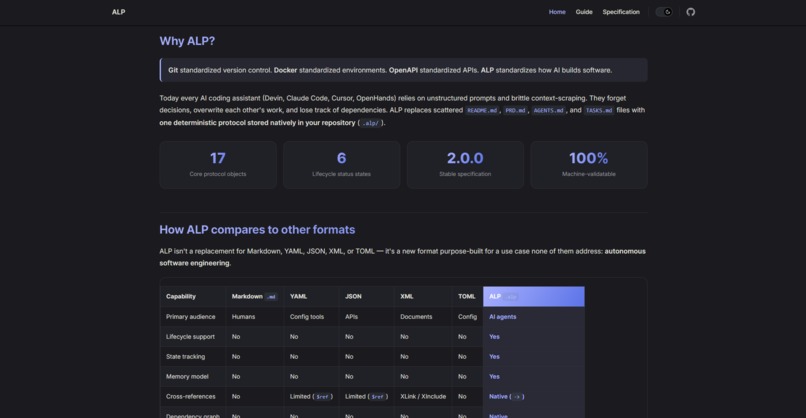Image resolution: width=806 pixels, height=418 pixels.
Task: Click the 'Primary audience' row label
Action: pyautogui.click(x=191, y=317)
